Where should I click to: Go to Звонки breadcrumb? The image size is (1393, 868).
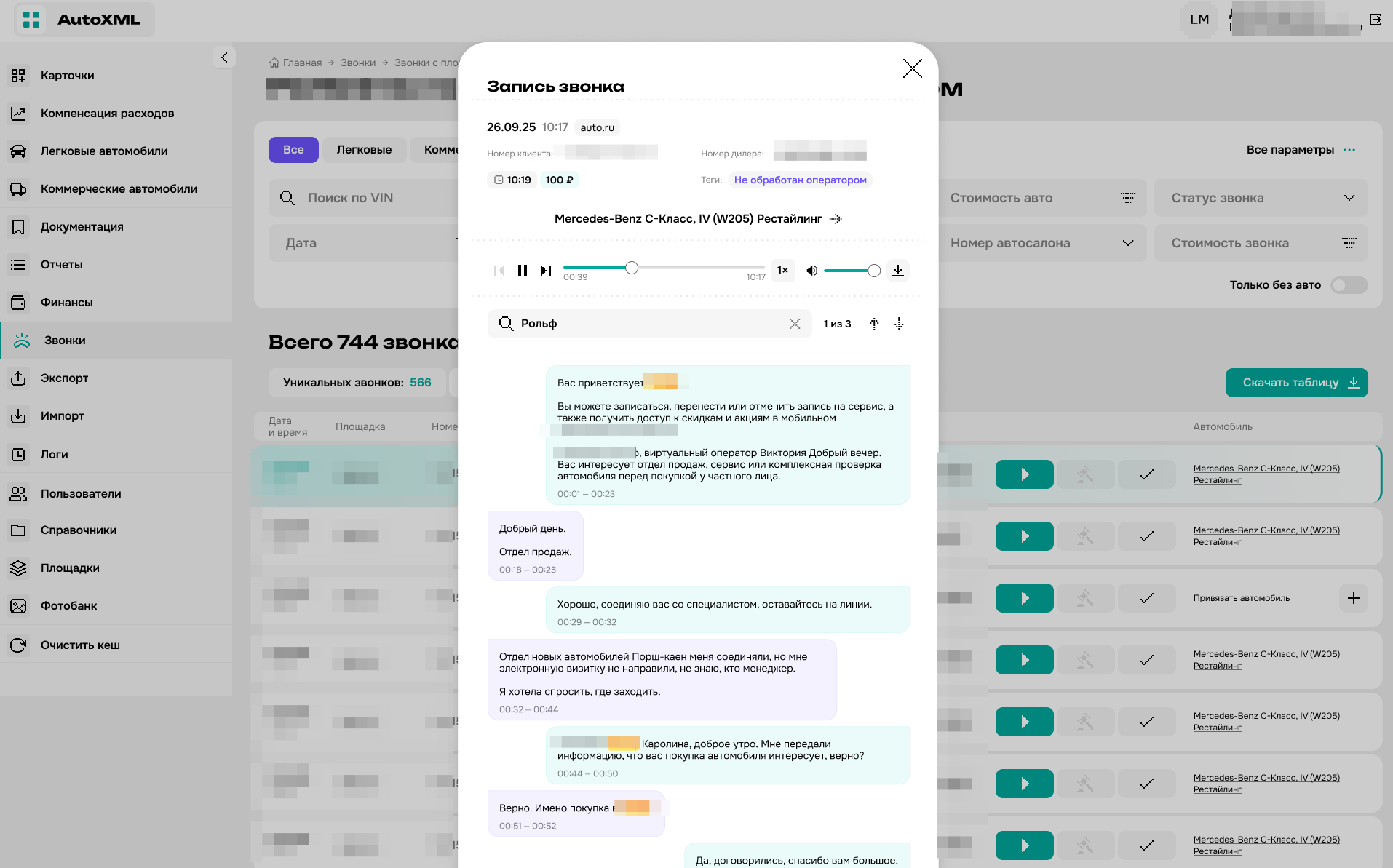[358, 63]
